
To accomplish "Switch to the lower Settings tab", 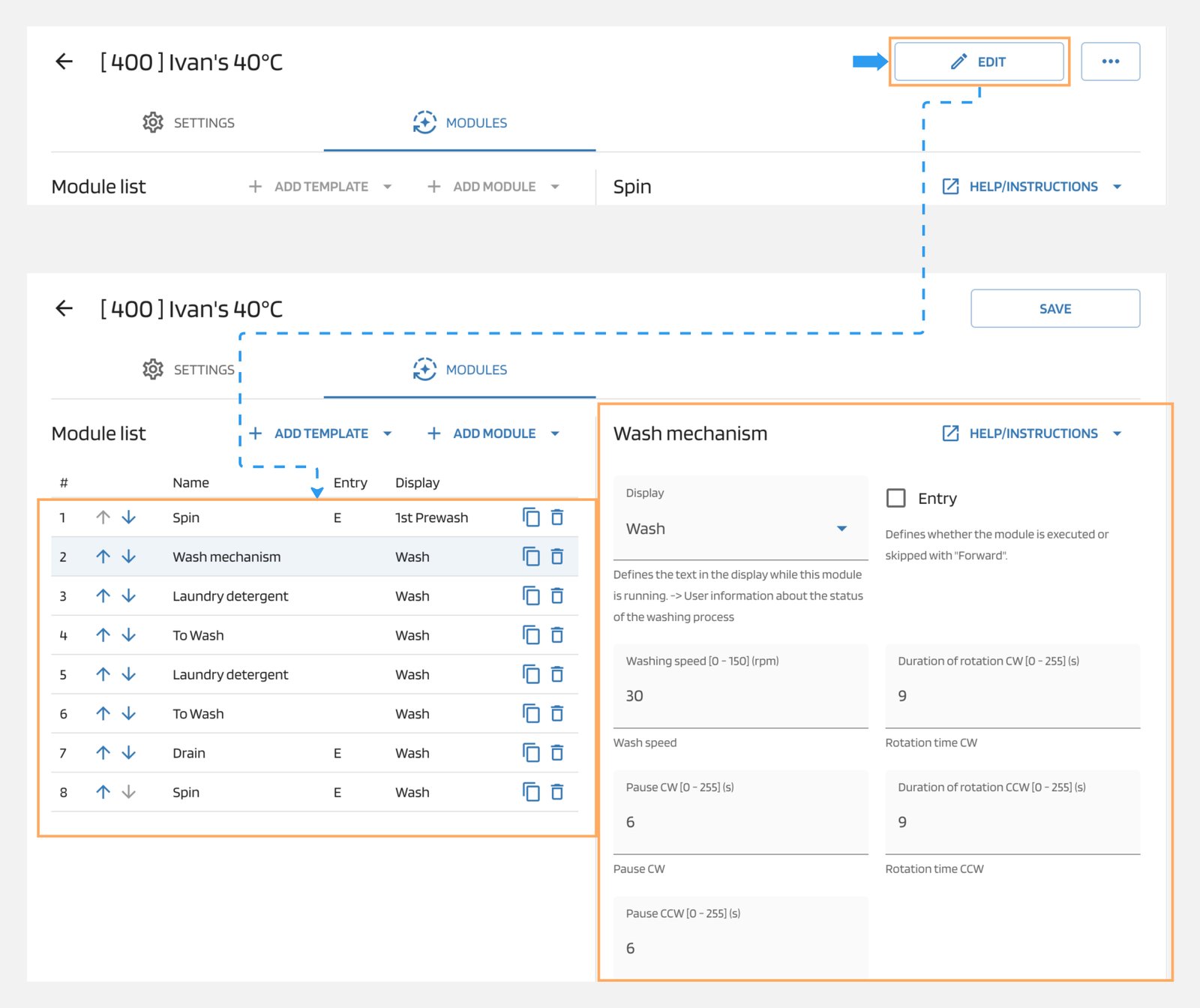I will coord(189,370).
